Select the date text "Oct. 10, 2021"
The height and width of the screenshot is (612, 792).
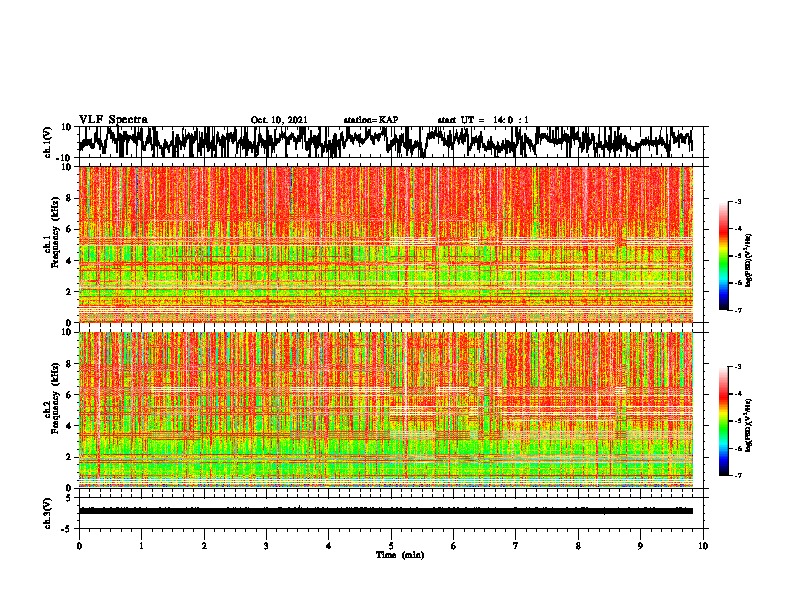click(279, 120)
